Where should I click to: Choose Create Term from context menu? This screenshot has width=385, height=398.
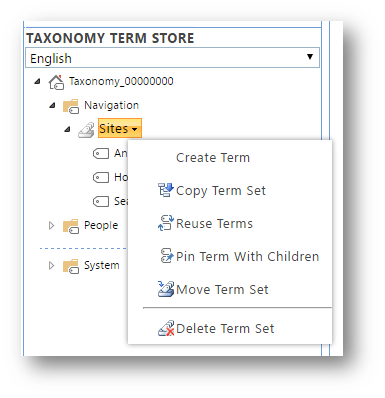click(x=213, y=158)
